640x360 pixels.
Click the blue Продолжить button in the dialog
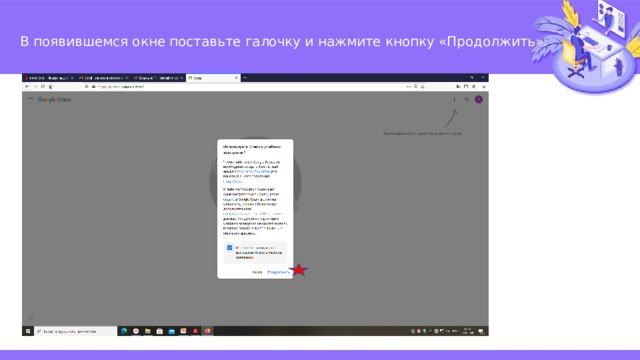point(278,272)
